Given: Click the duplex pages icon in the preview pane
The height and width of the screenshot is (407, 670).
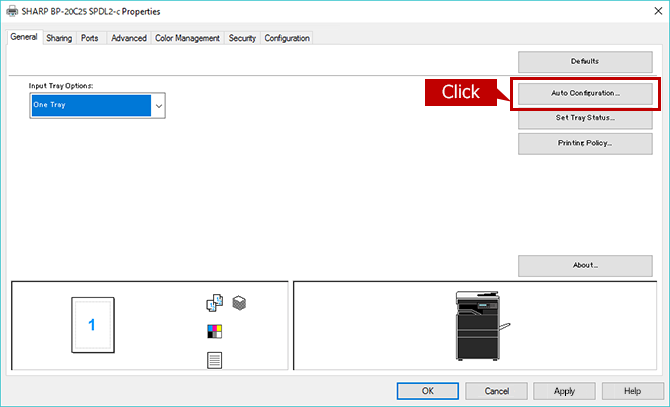Looking at the screenshot, I should point(215,303).
